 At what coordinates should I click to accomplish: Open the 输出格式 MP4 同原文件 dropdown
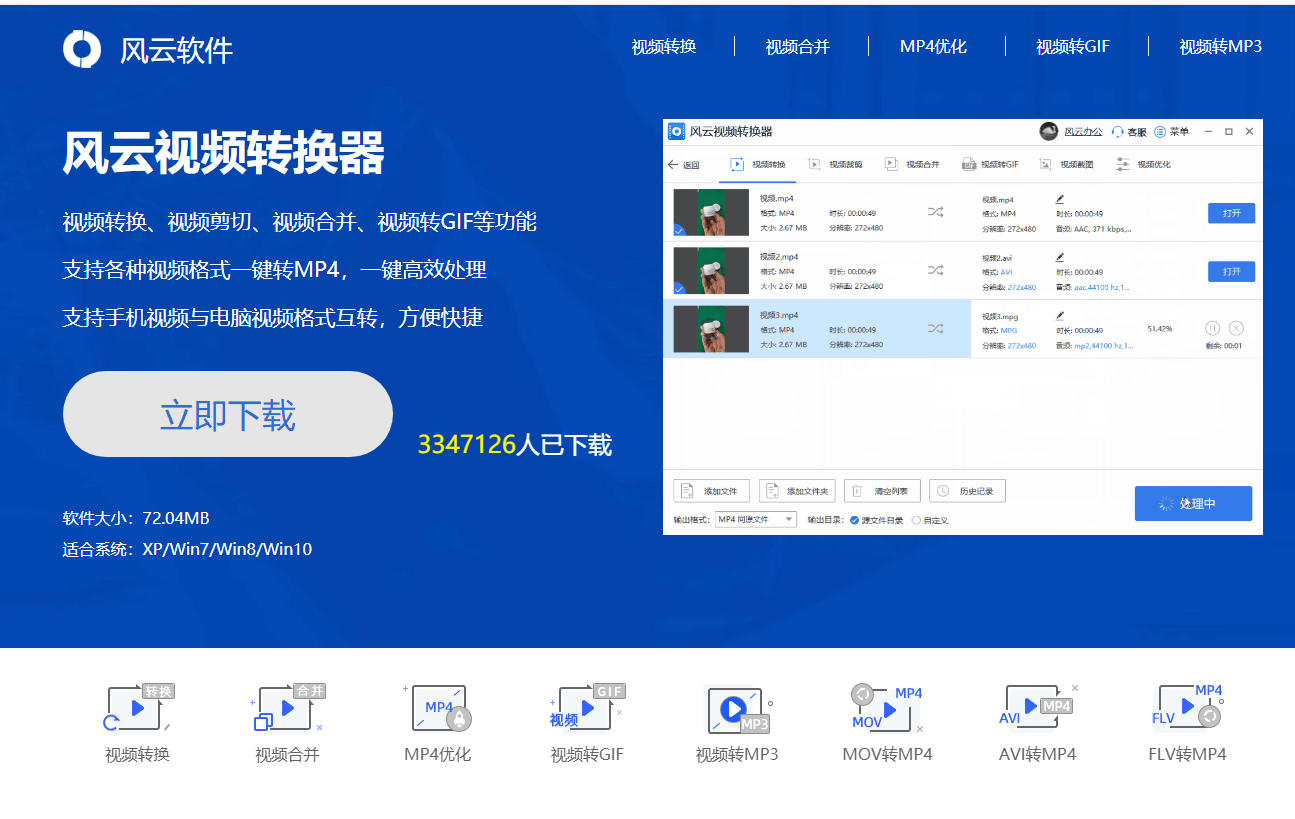click(756, 519)
